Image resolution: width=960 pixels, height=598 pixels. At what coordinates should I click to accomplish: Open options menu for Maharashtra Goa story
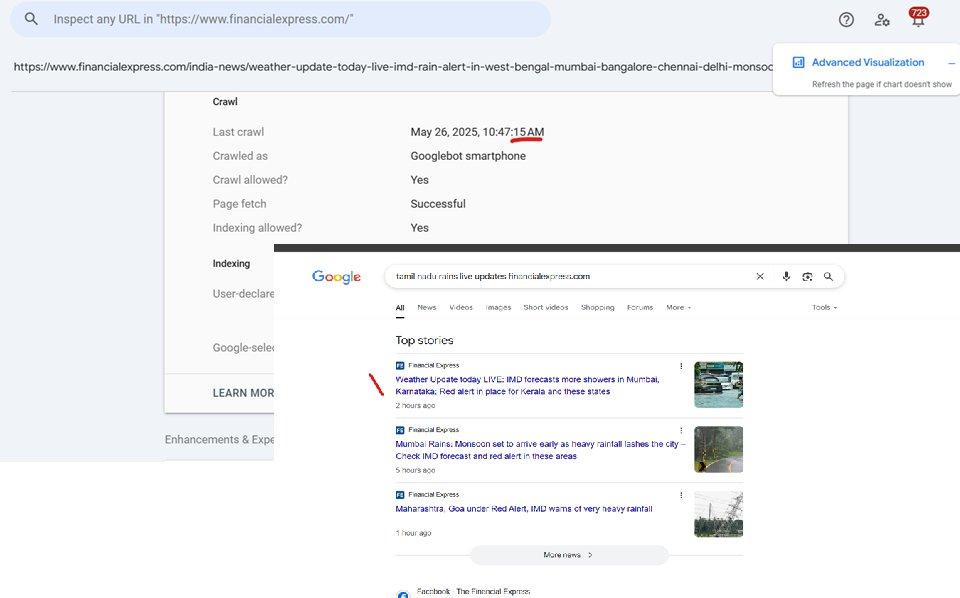681,495
